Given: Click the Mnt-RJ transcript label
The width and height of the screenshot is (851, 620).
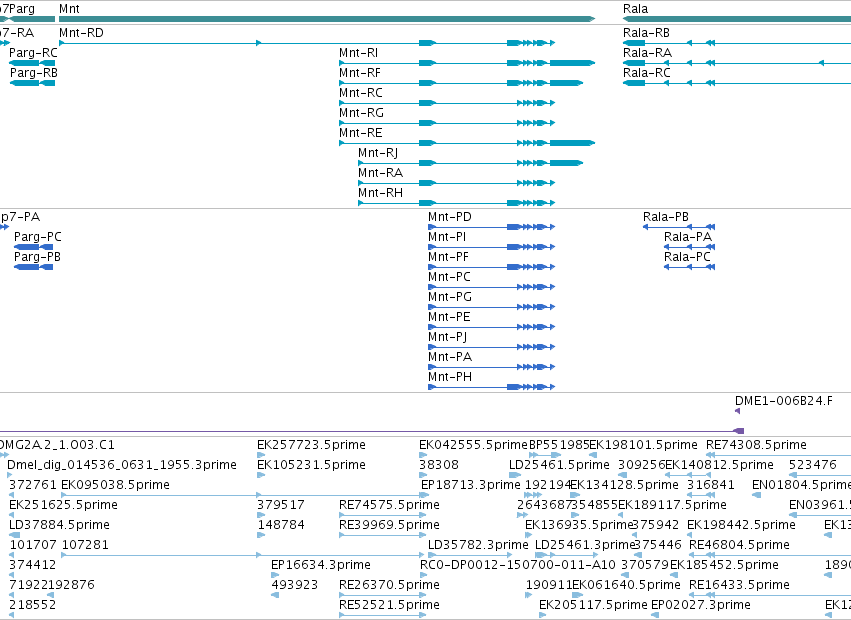Looking at the screenshot, I should click(378, 153).
